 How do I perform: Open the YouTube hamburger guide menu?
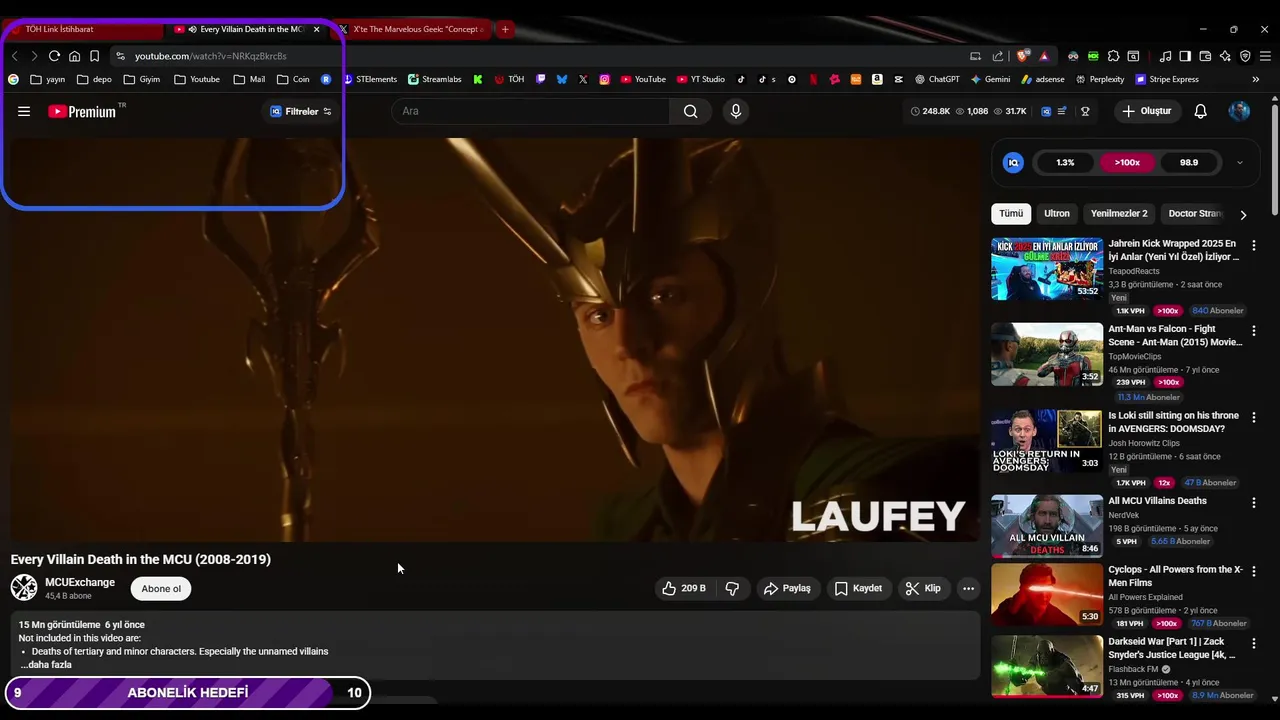click(24, 111)
